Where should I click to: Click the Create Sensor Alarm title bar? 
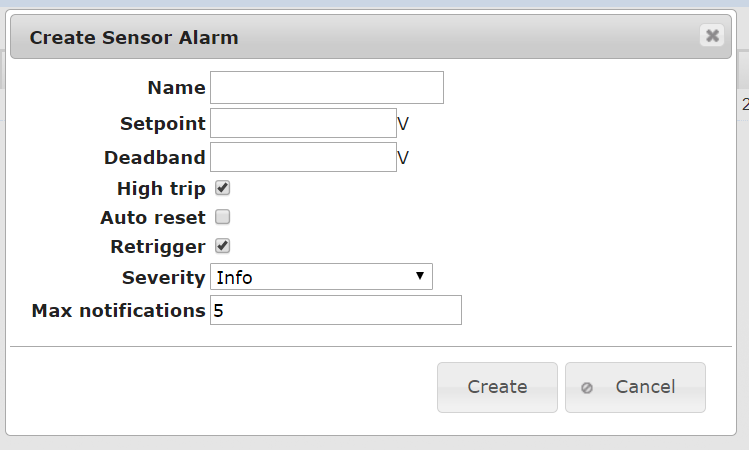click(371, 37)
